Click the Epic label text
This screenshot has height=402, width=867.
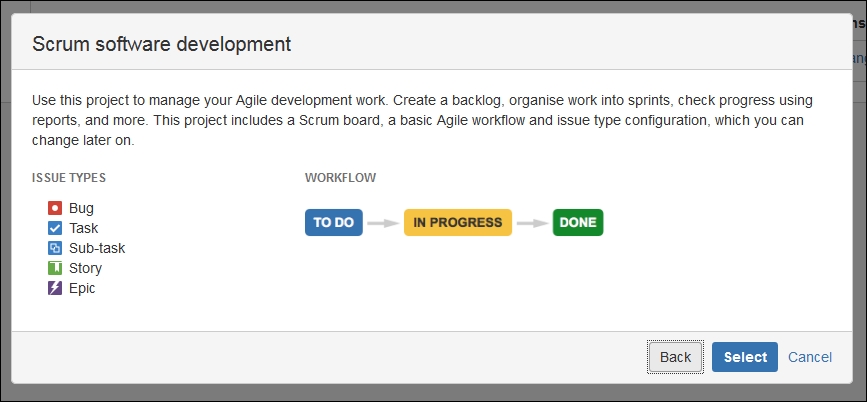[x=82, y=289]
